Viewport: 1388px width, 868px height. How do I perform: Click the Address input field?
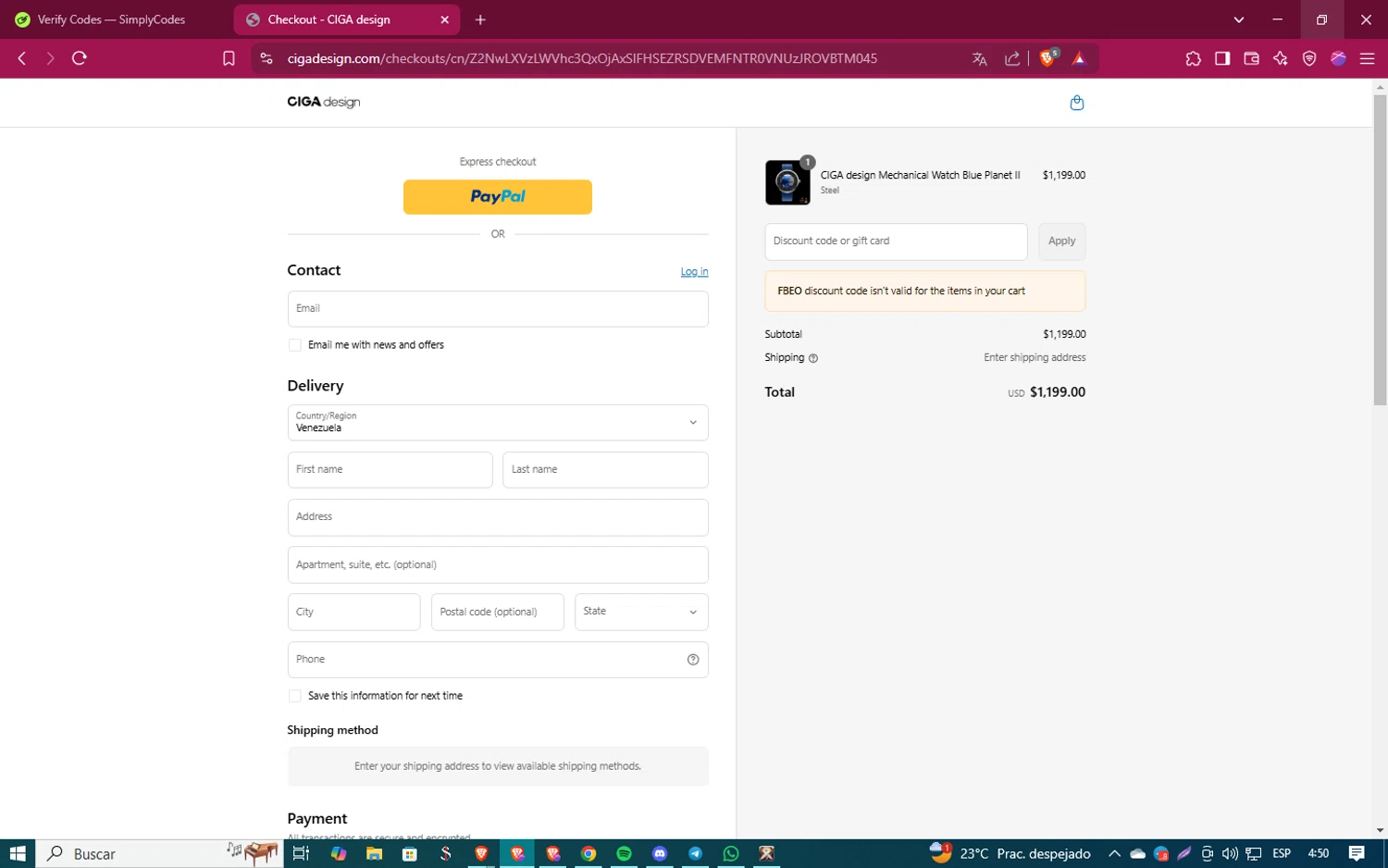click(498, 517)
